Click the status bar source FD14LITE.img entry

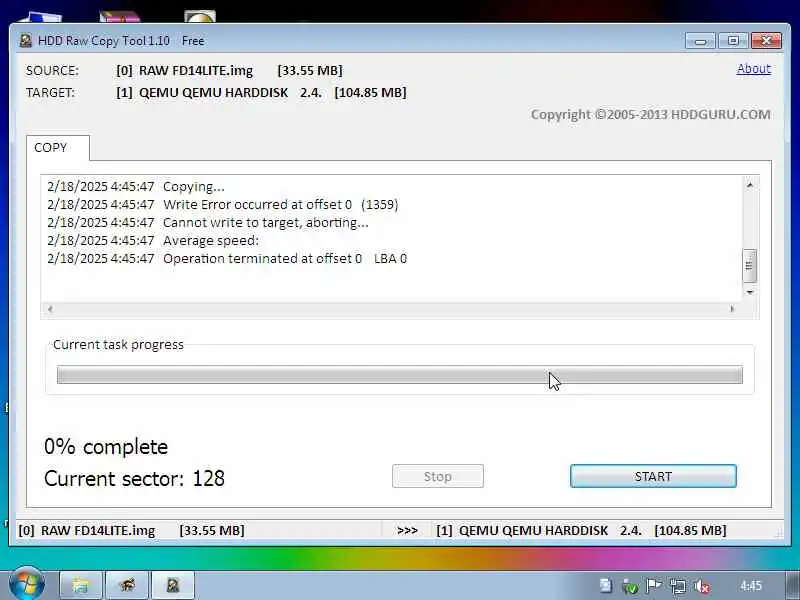point(132,531)
